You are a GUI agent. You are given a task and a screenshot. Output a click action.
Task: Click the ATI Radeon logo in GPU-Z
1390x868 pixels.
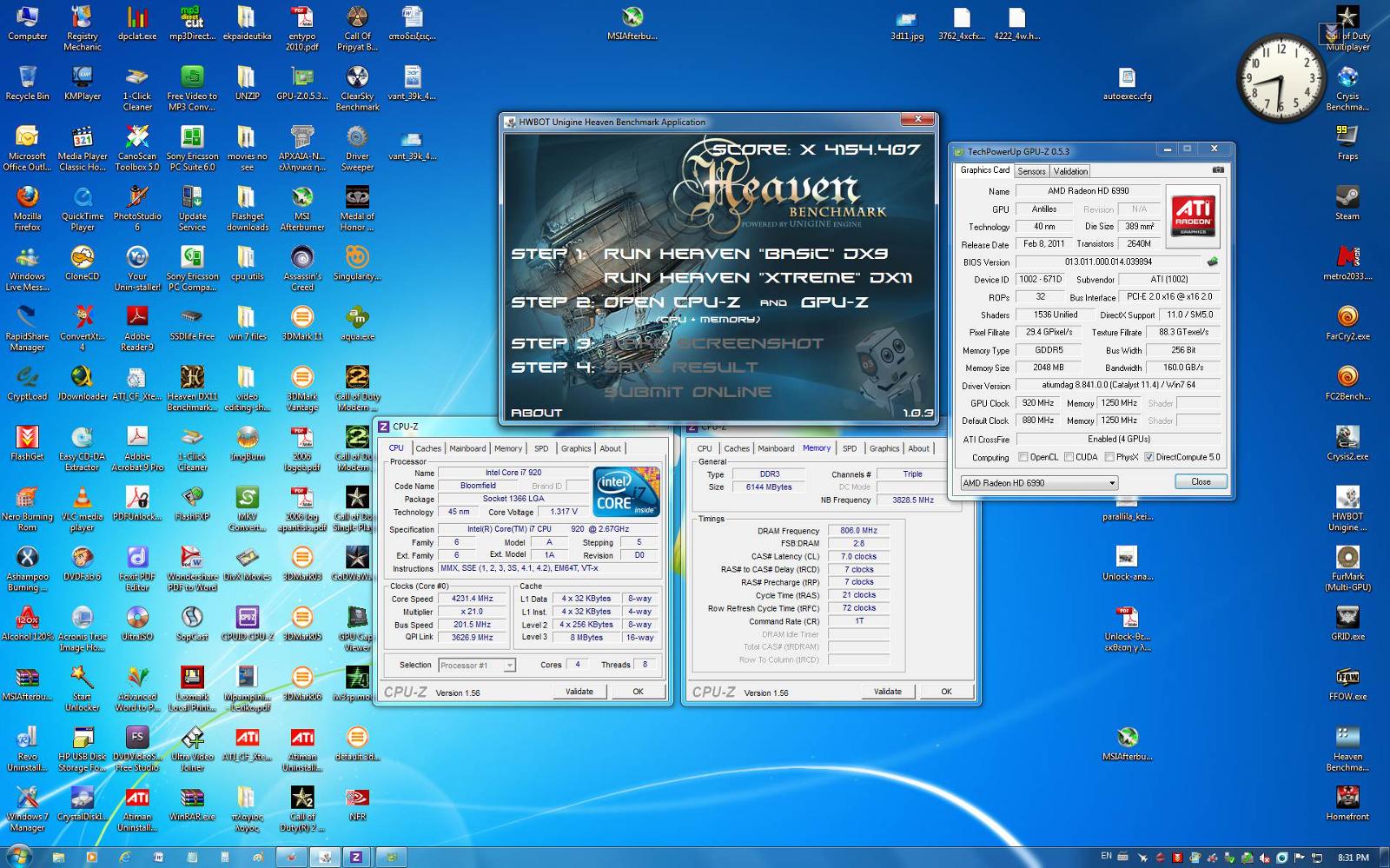point(1193,216)
